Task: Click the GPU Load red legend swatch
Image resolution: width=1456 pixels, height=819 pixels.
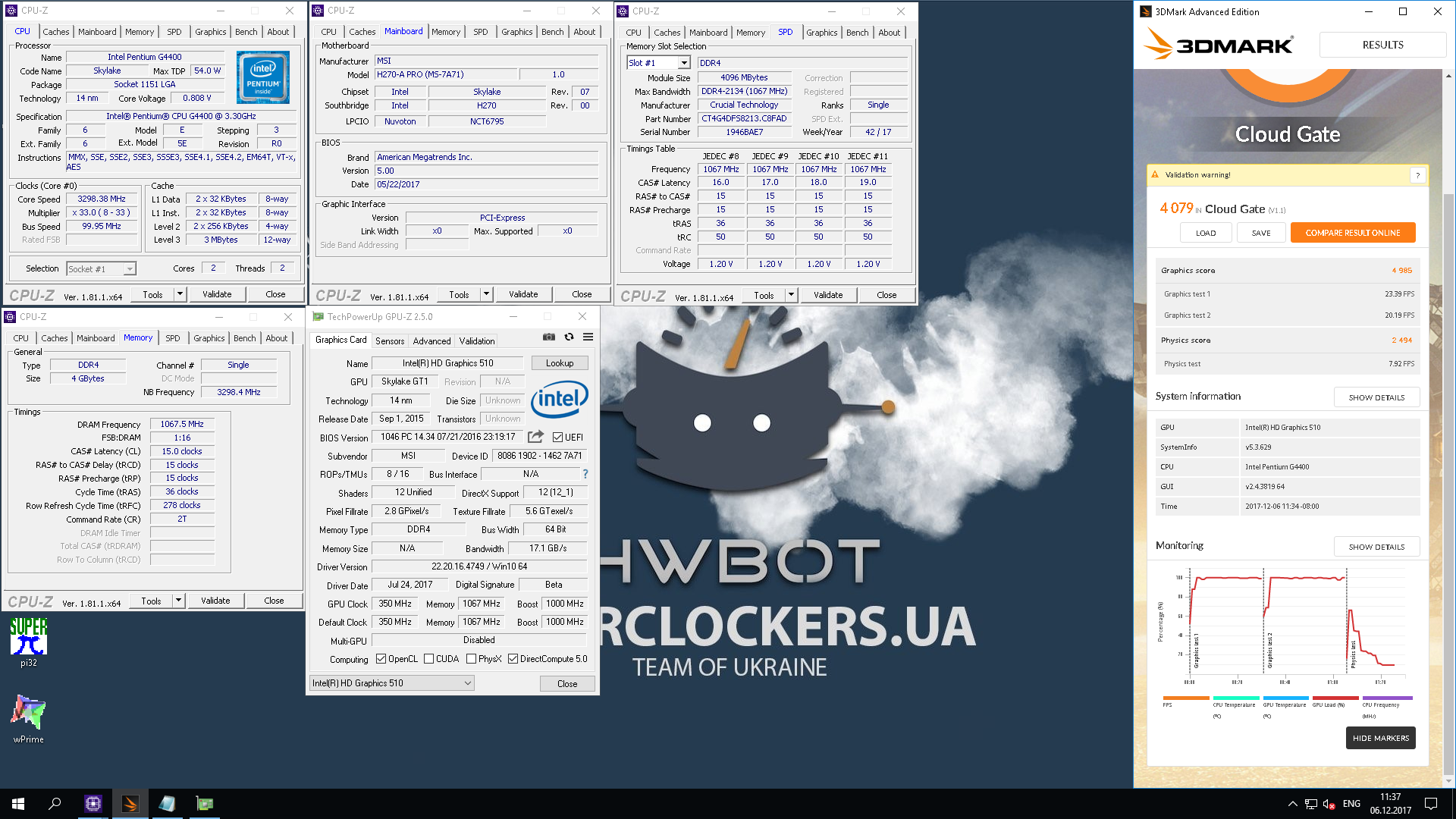Action: point(1335,698)
